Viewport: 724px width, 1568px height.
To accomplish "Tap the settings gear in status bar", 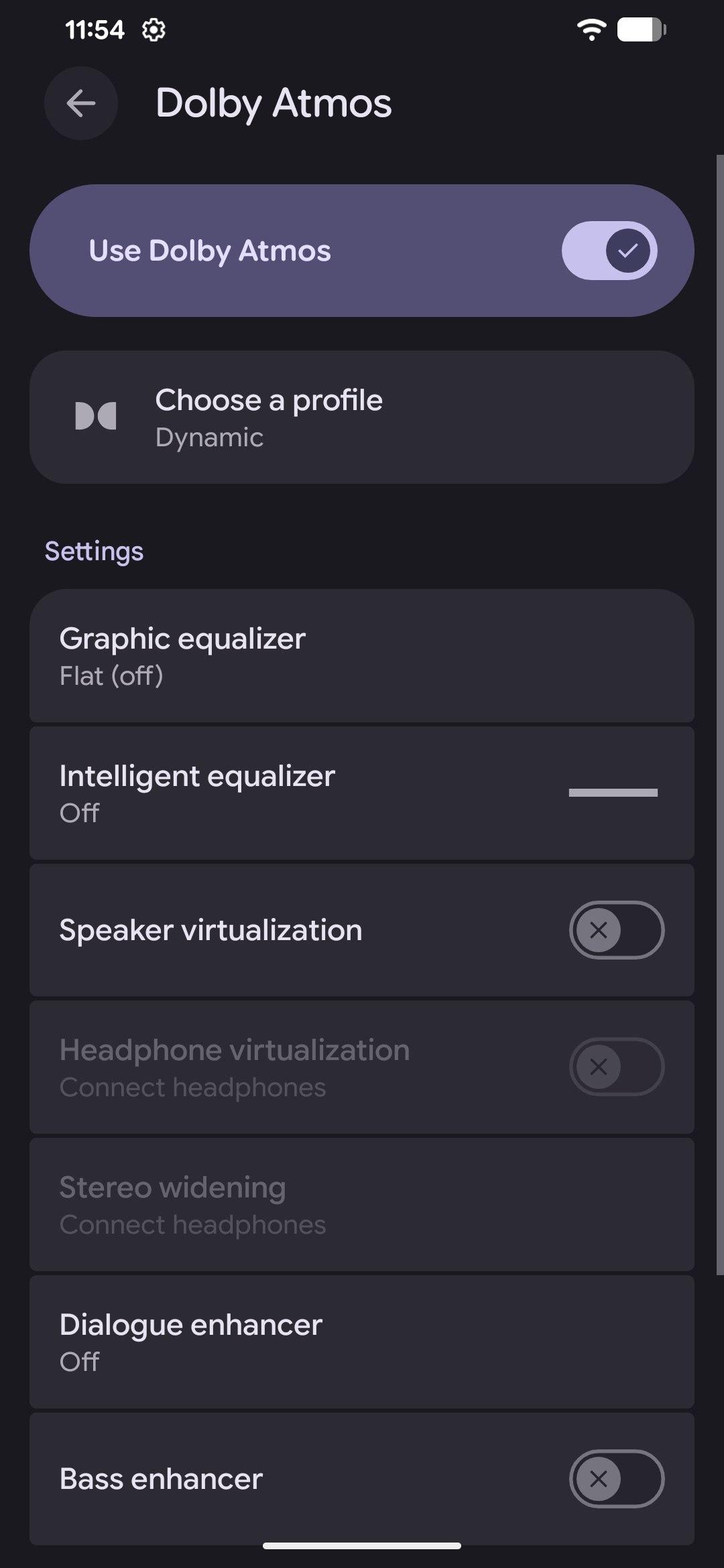I will (x=154, y=29).
